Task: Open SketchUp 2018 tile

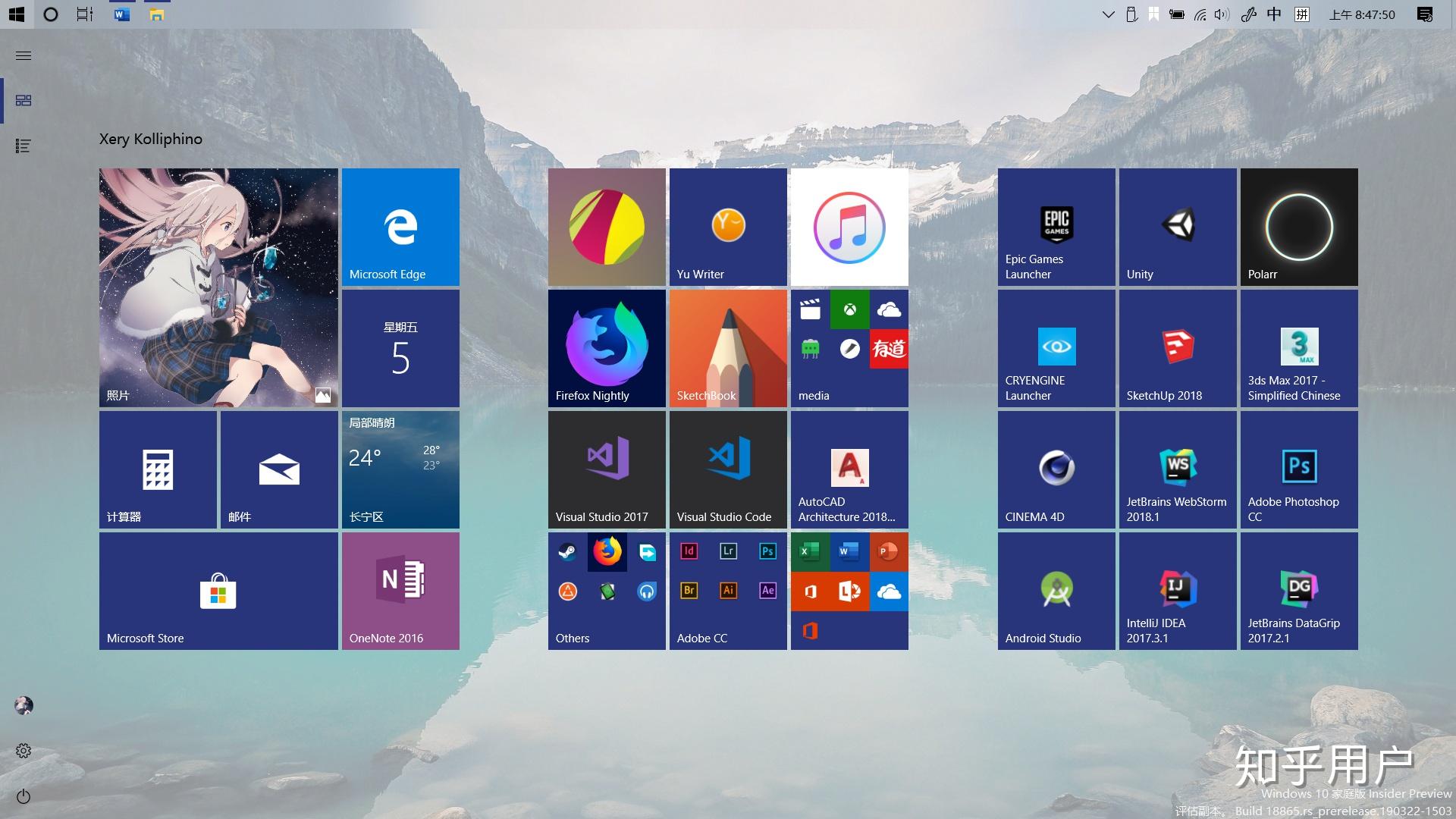Action: pos(1178,348)
